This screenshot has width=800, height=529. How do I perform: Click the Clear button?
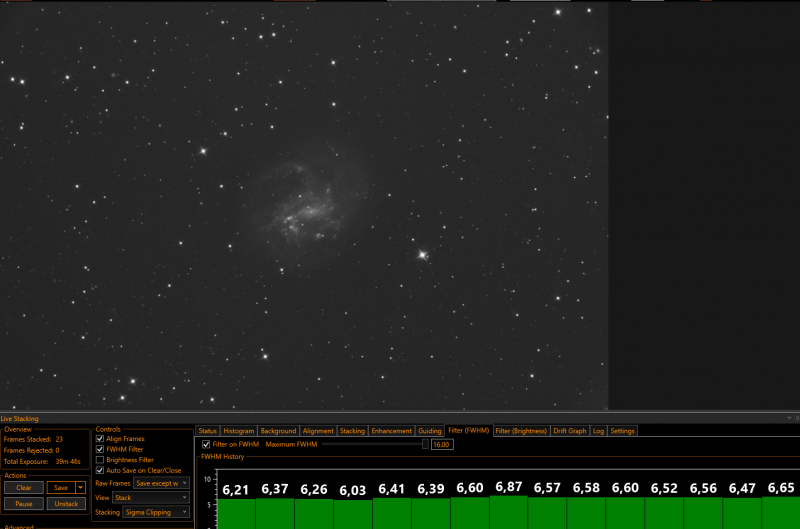coord(24,488)
